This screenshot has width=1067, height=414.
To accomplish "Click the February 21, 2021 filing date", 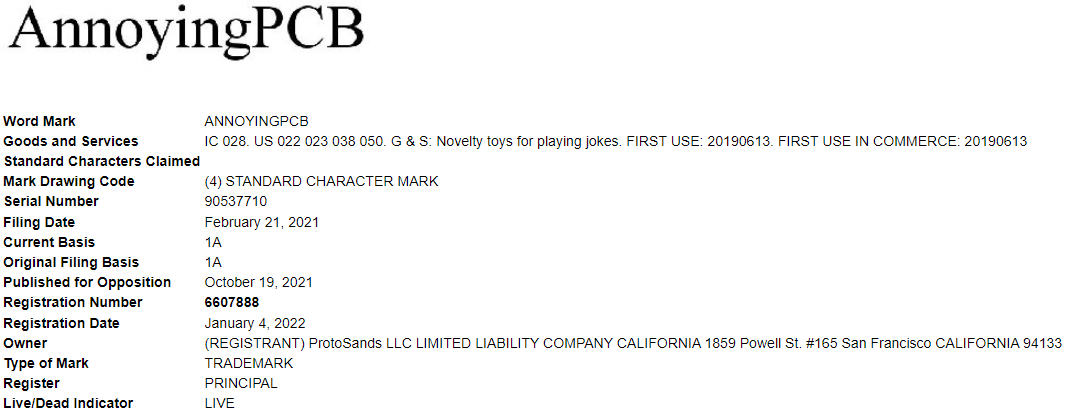I will (x=262, y=222).
